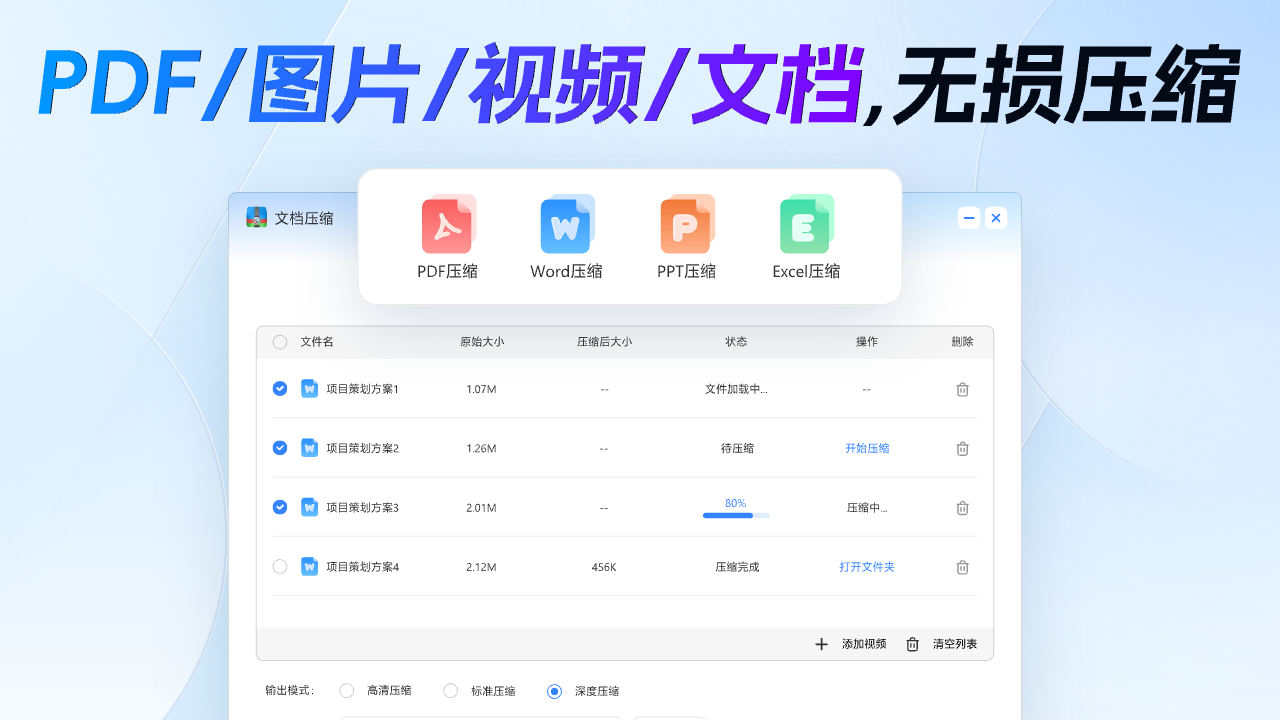The image size is (1280, 720).
Task: Click the Word file icon beside 项目策划方案1
Action: coord(309,389)
